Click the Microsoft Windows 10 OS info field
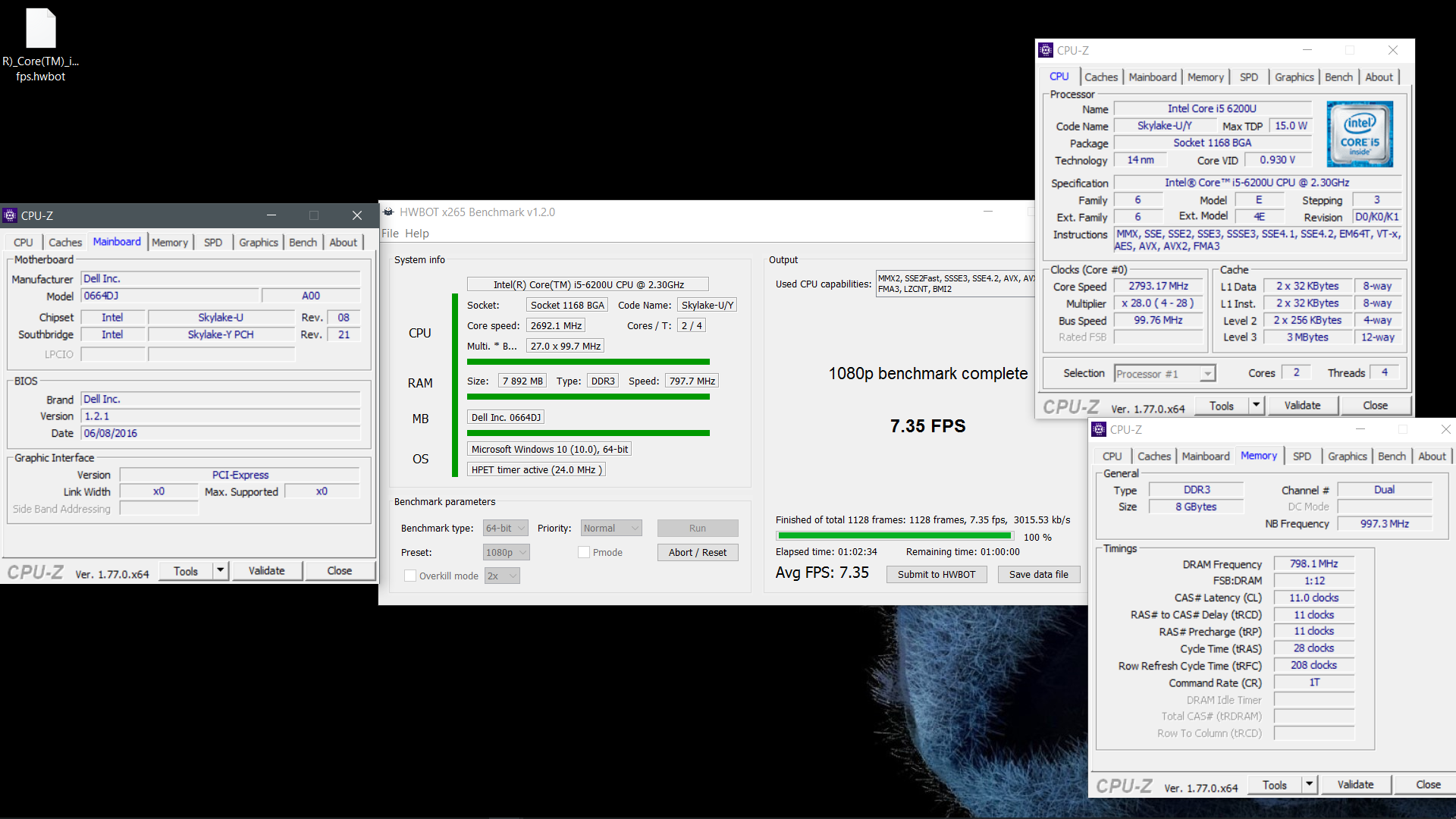The width and height of the screenshot is (1456, 819). [549, 449]
